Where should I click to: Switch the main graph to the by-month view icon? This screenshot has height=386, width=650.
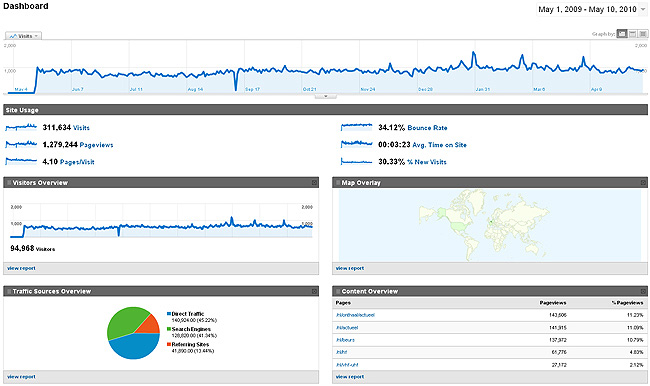643,34
